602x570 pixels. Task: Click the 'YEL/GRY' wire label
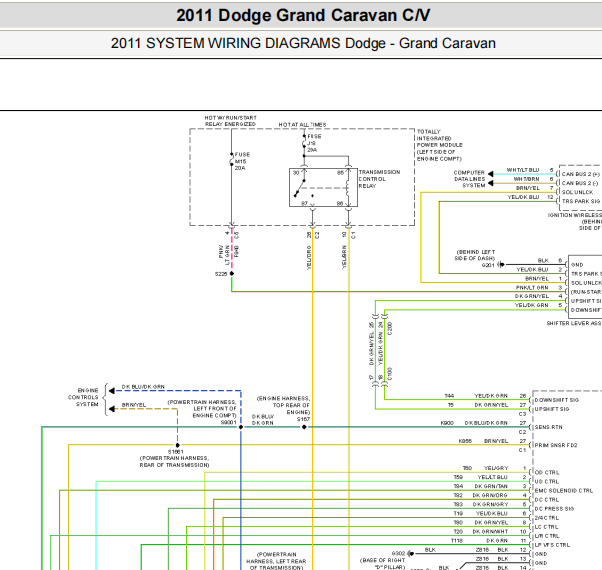coord(496,468)
